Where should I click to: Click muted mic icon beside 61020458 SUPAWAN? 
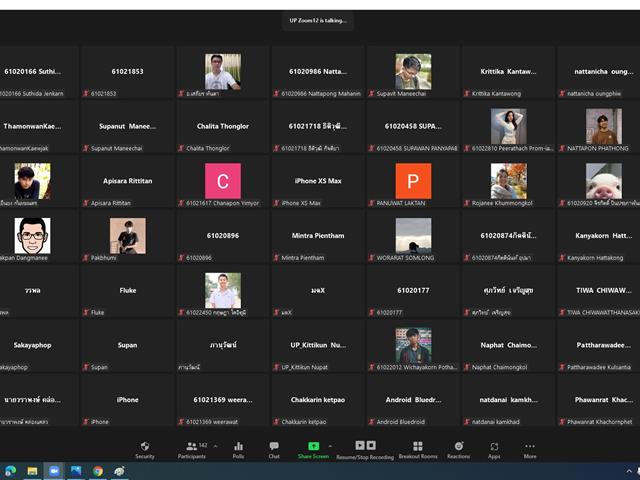coord(371,148)
